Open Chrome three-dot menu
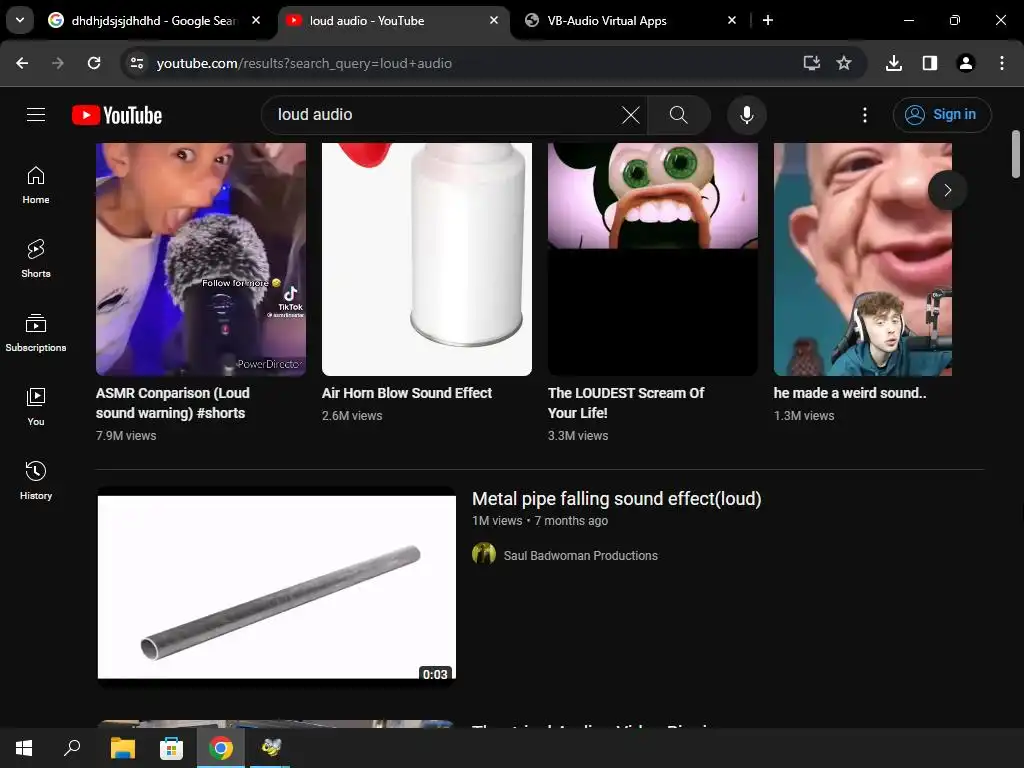The height and width of the screenshot is (768, 1024). point(1002,63)
